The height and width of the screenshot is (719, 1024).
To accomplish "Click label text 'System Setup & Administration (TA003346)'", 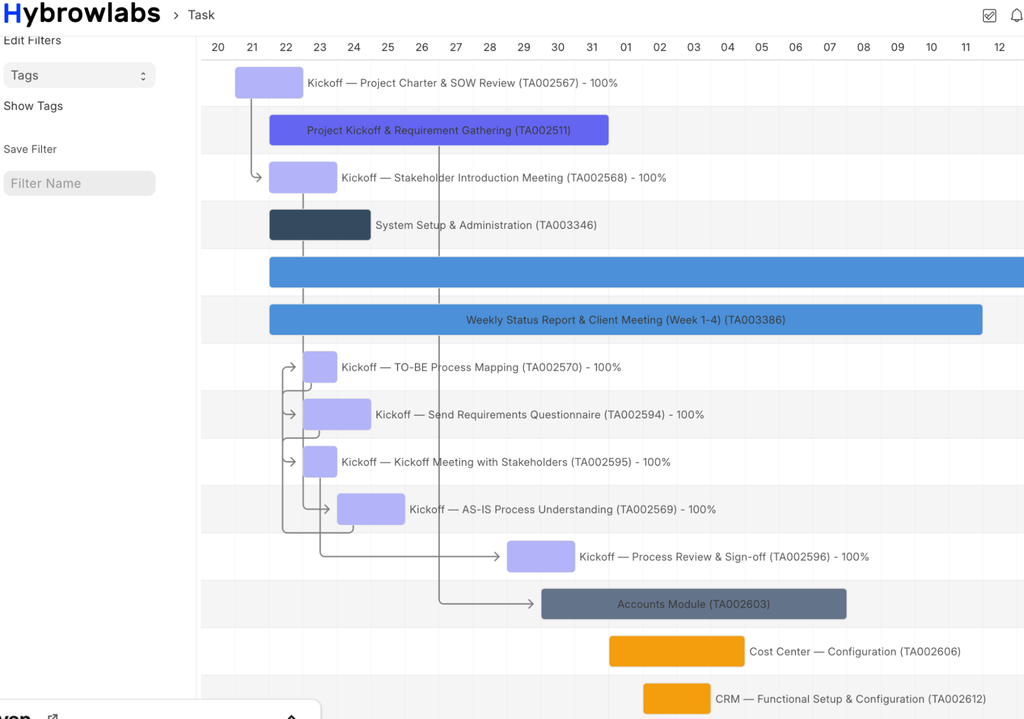I will pos(486,225).
